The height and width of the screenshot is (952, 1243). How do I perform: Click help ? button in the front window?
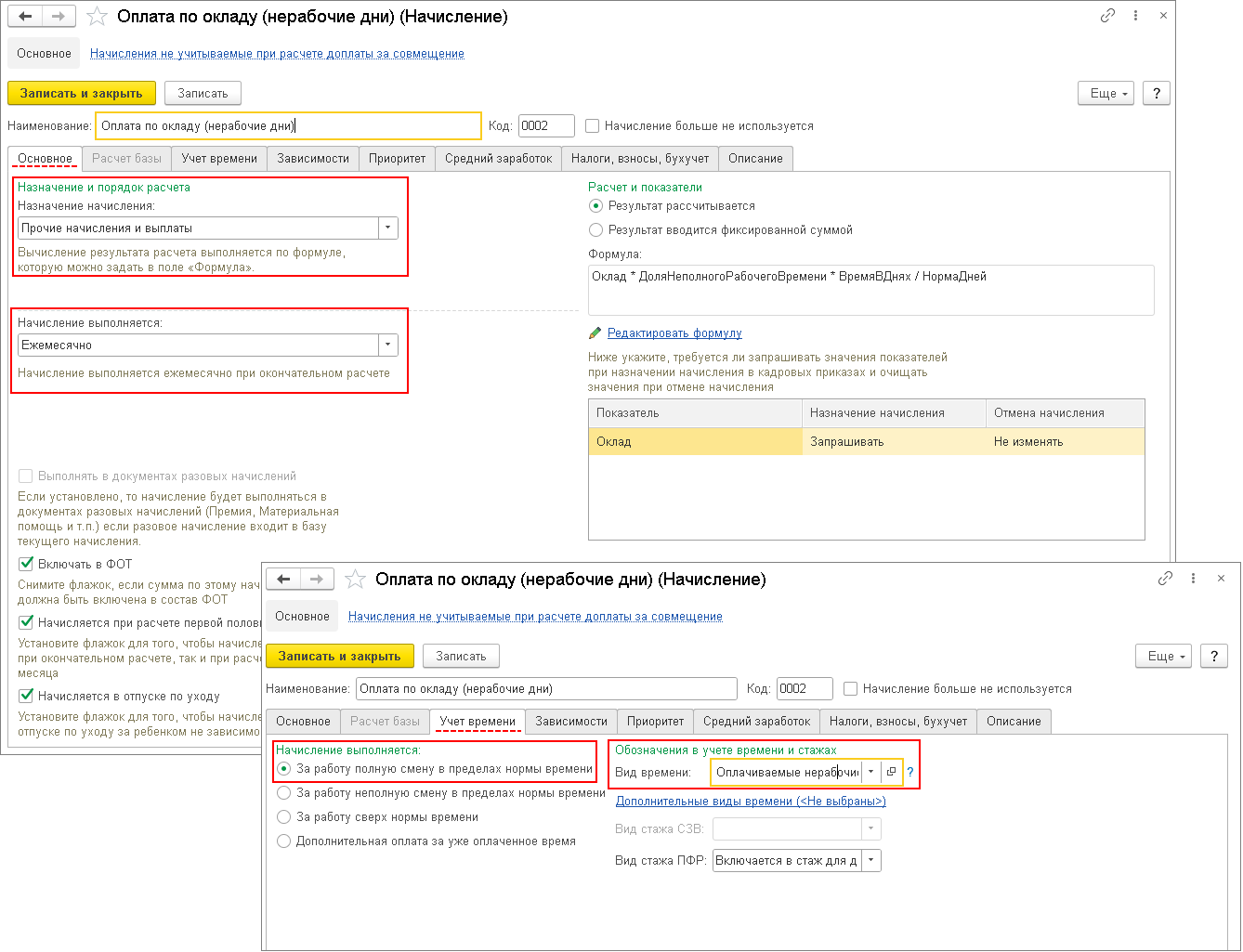[1214, 656]
